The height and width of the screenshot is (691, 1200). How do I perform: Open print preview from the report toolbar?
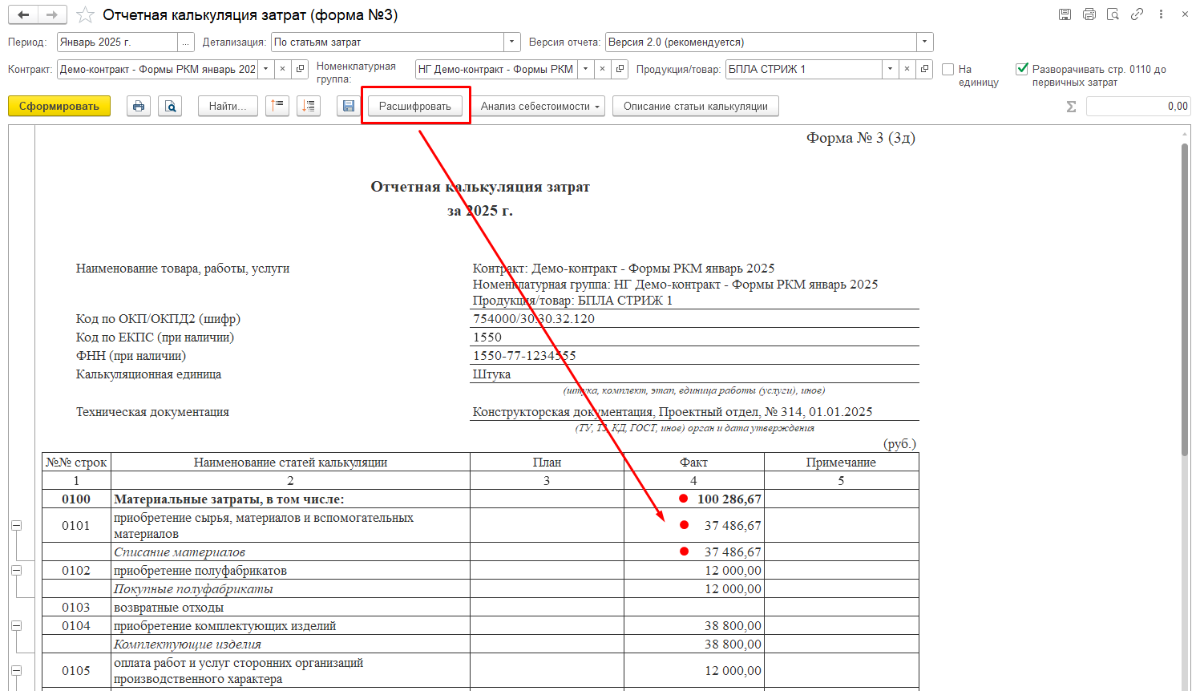(170, 106)
